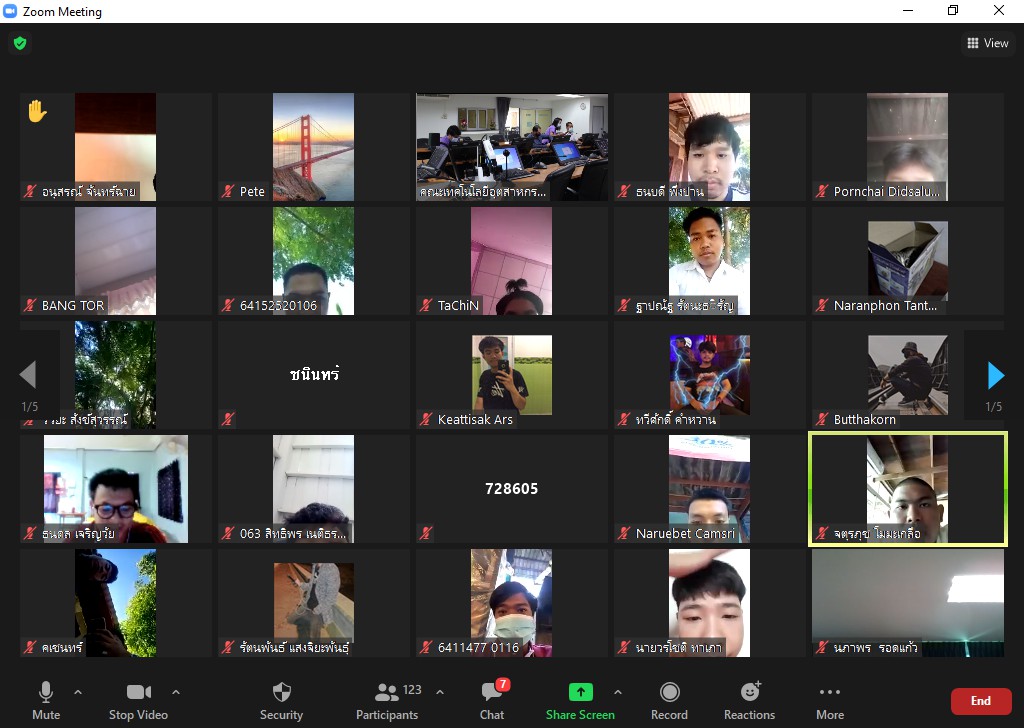Click muted mic icon beside Pornchai Didsalu
The width and height of the screenshot is (1024, 728).
pyautogui.click(x=822, y=191)
